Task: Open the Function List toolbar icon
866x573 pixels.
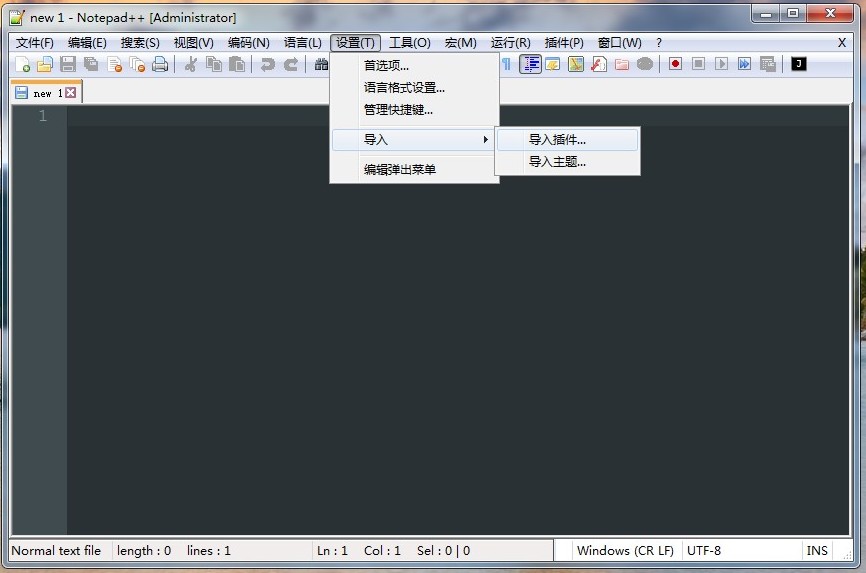Action: (599, 65)
